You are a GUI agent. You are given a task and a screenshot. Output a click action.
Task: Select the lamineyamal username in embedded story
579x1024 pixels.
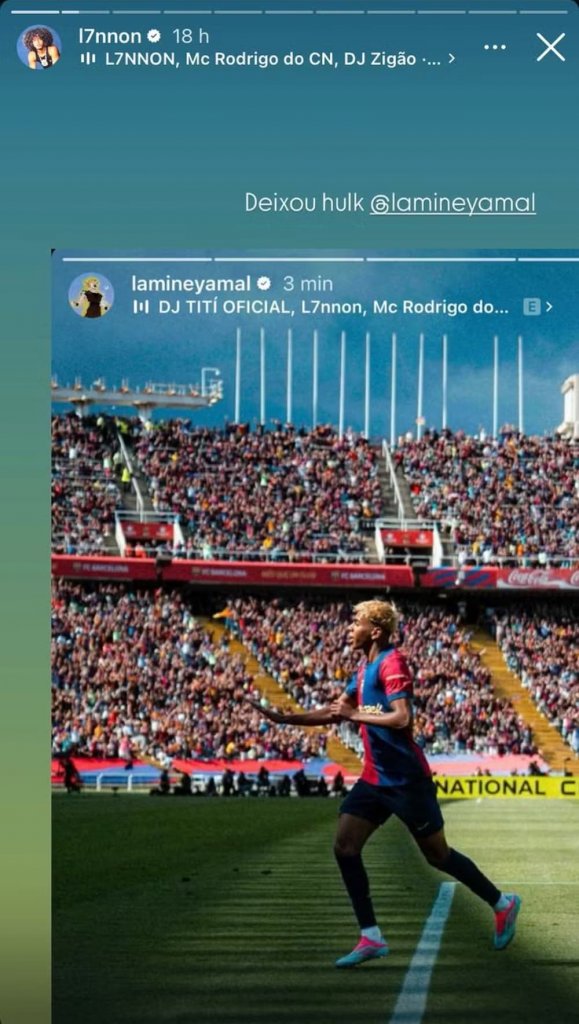pos(191,283)
